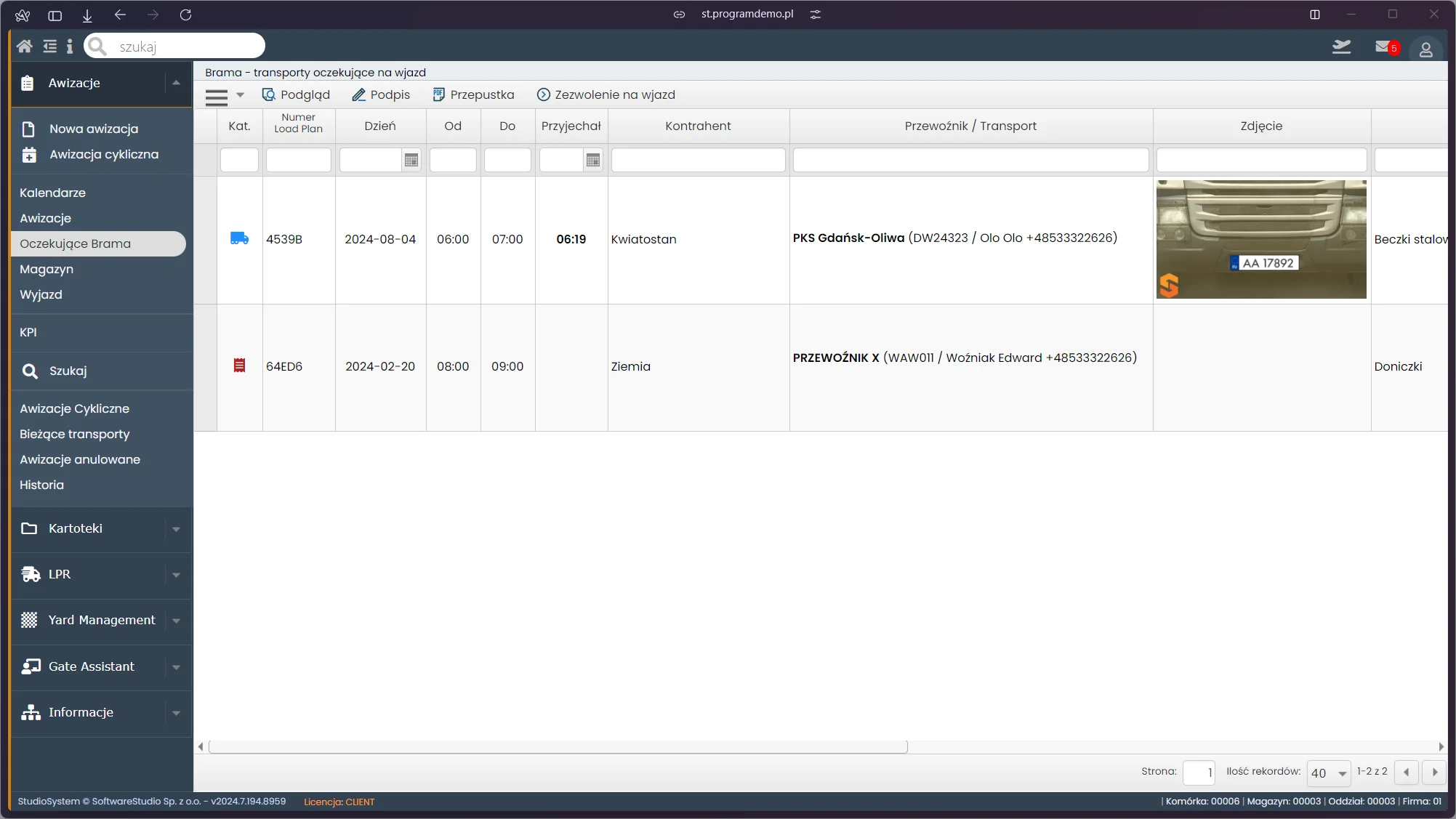Open the airplane landing icon in the header
Screen dimensions: 1456x819
pos(1341,47)
